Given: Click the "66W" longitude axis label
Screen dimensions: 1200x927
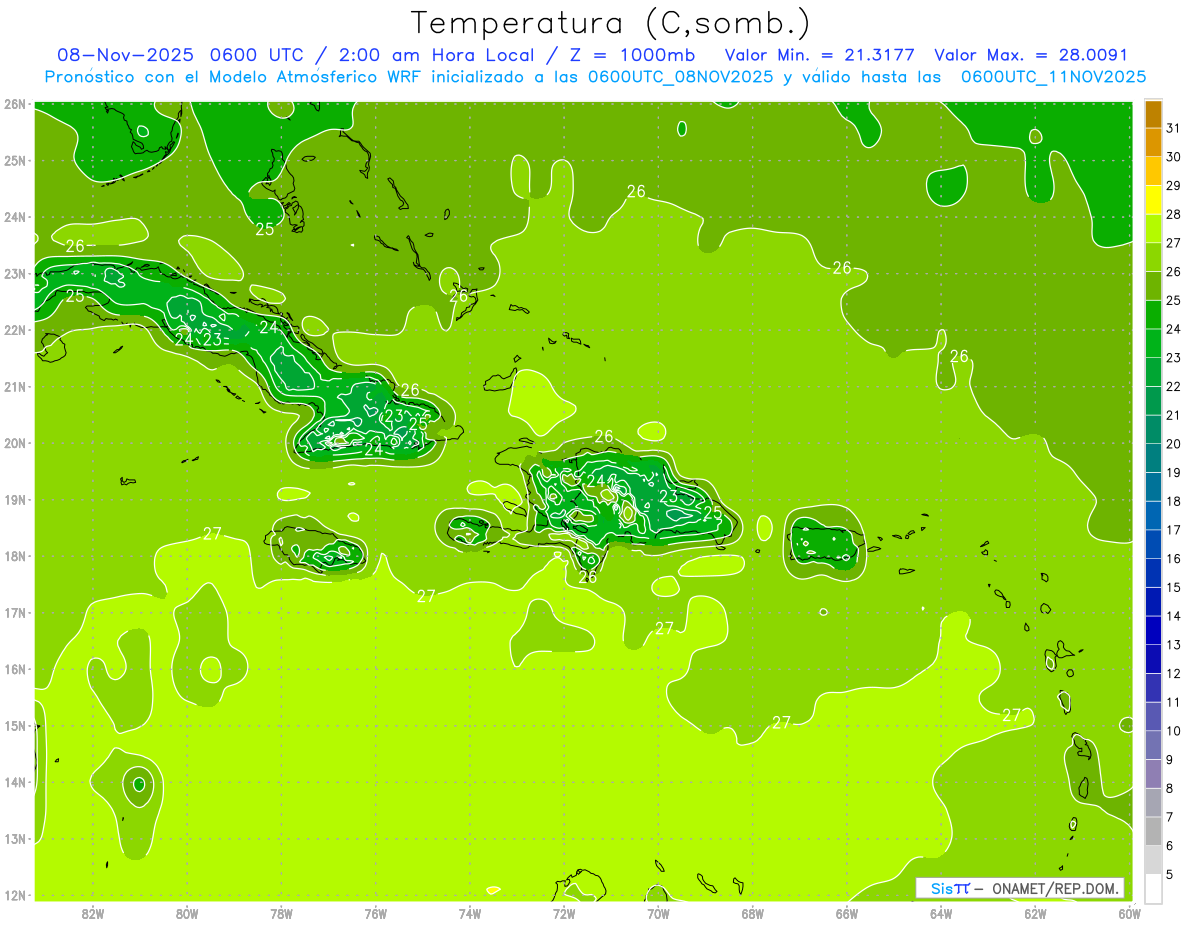Looking at the screenshot, I should point(847,914).
